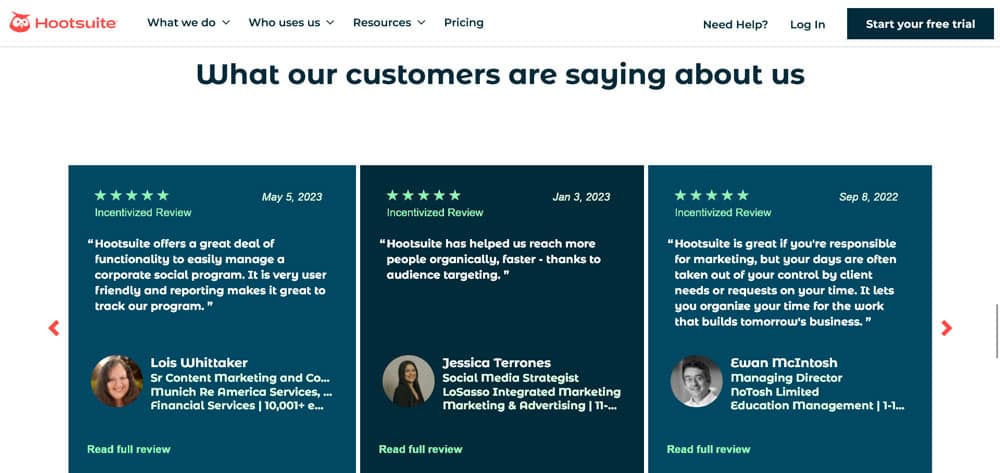Click Jessica Terrones' profile photo
This screenshot has width=1000, height=473.
[408, 381]
